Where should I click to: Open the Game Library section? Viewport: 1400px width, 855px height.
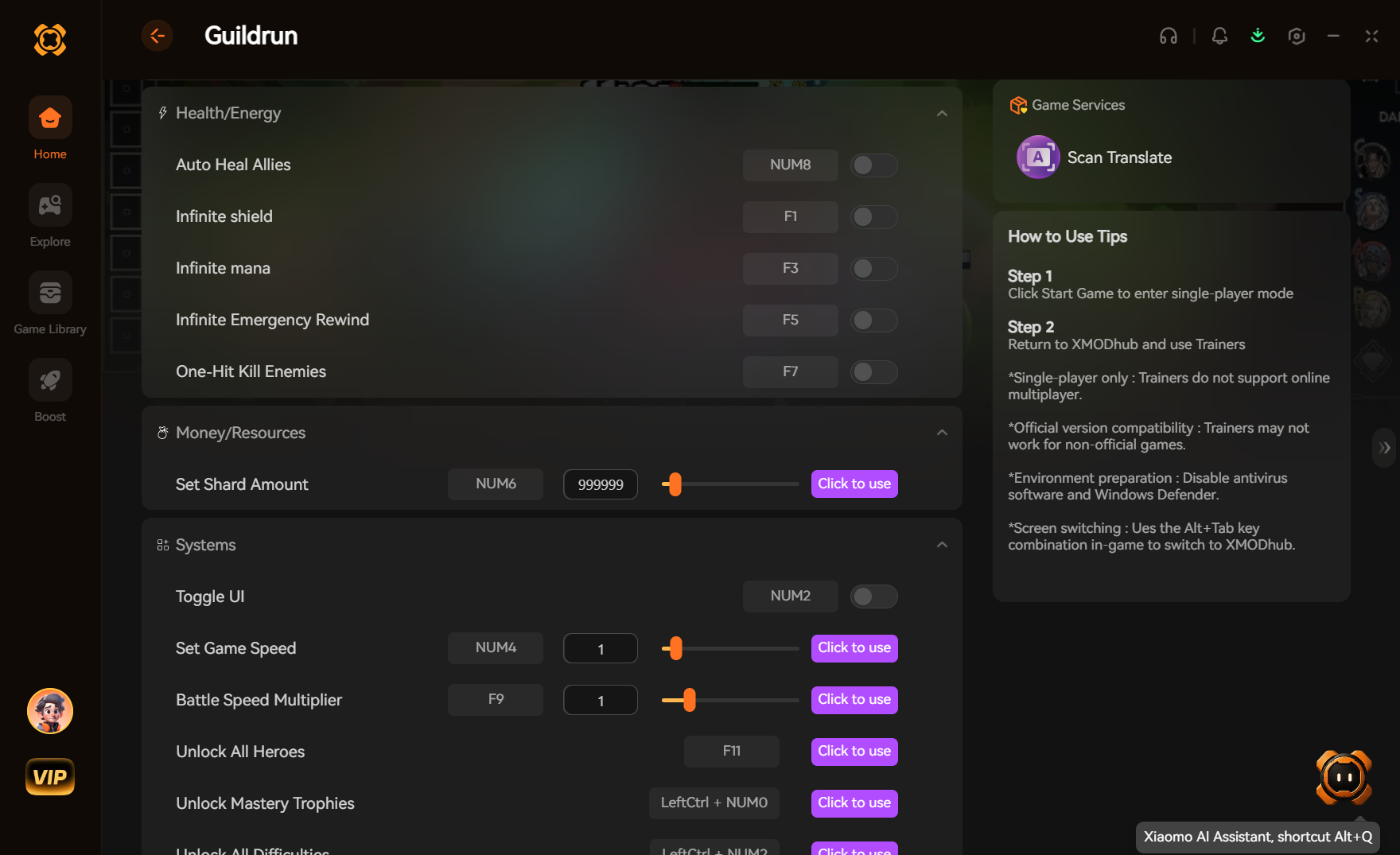click(x=50, y=304)
